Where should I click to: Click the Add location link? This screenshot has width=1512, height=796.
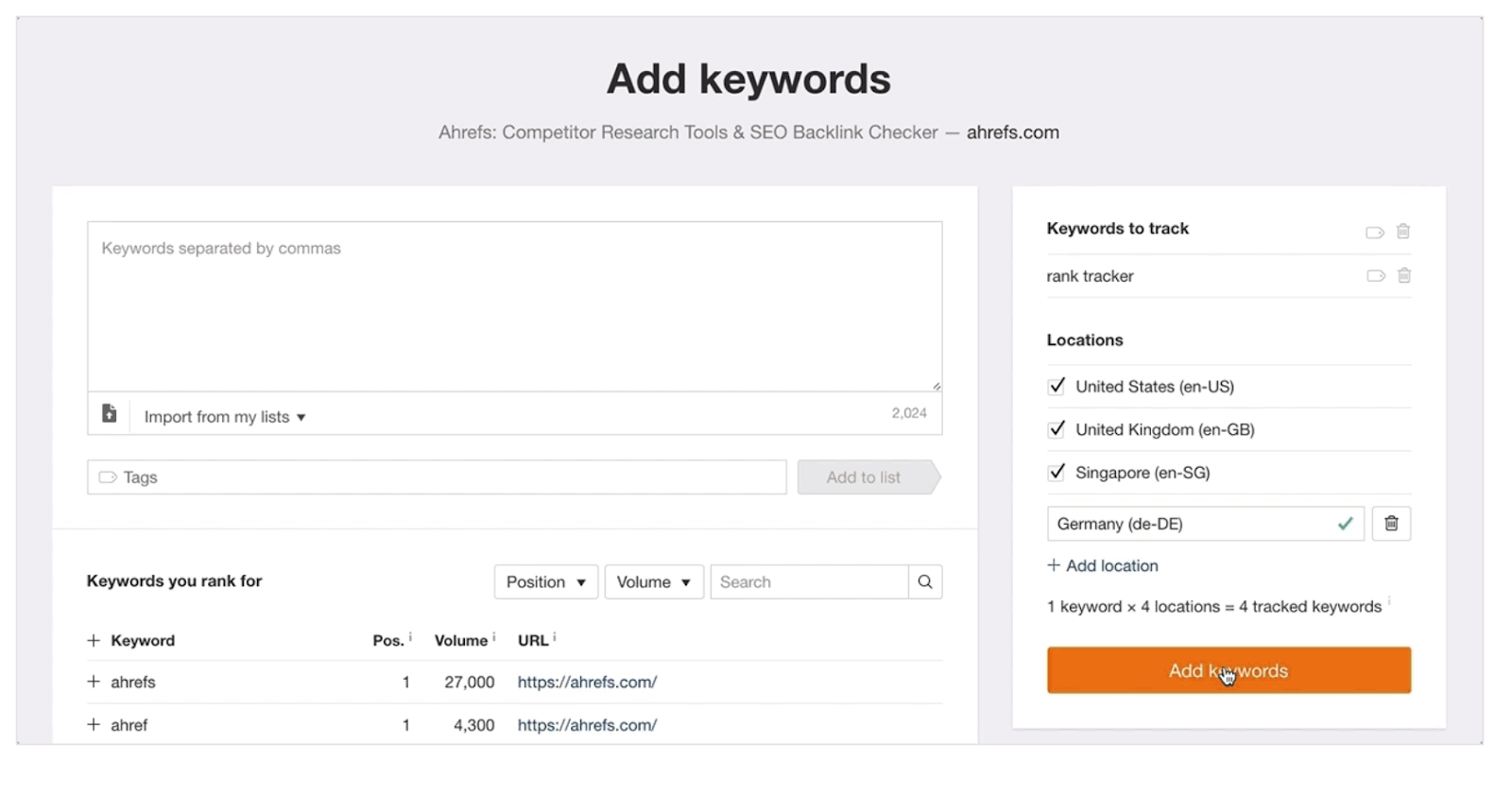[x=1103, y=565]
